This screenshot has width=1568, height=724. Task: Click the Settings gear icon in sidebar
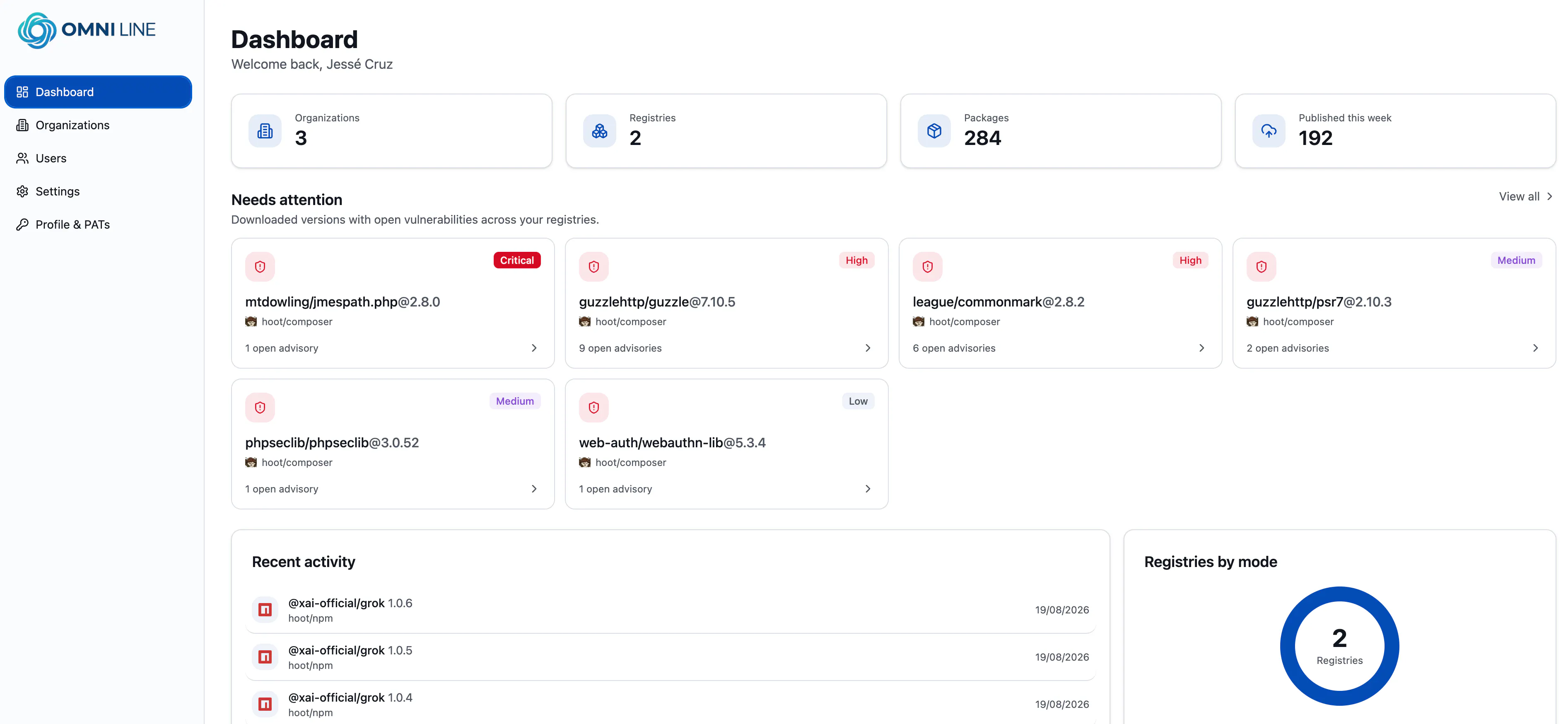tap(22, 191)
